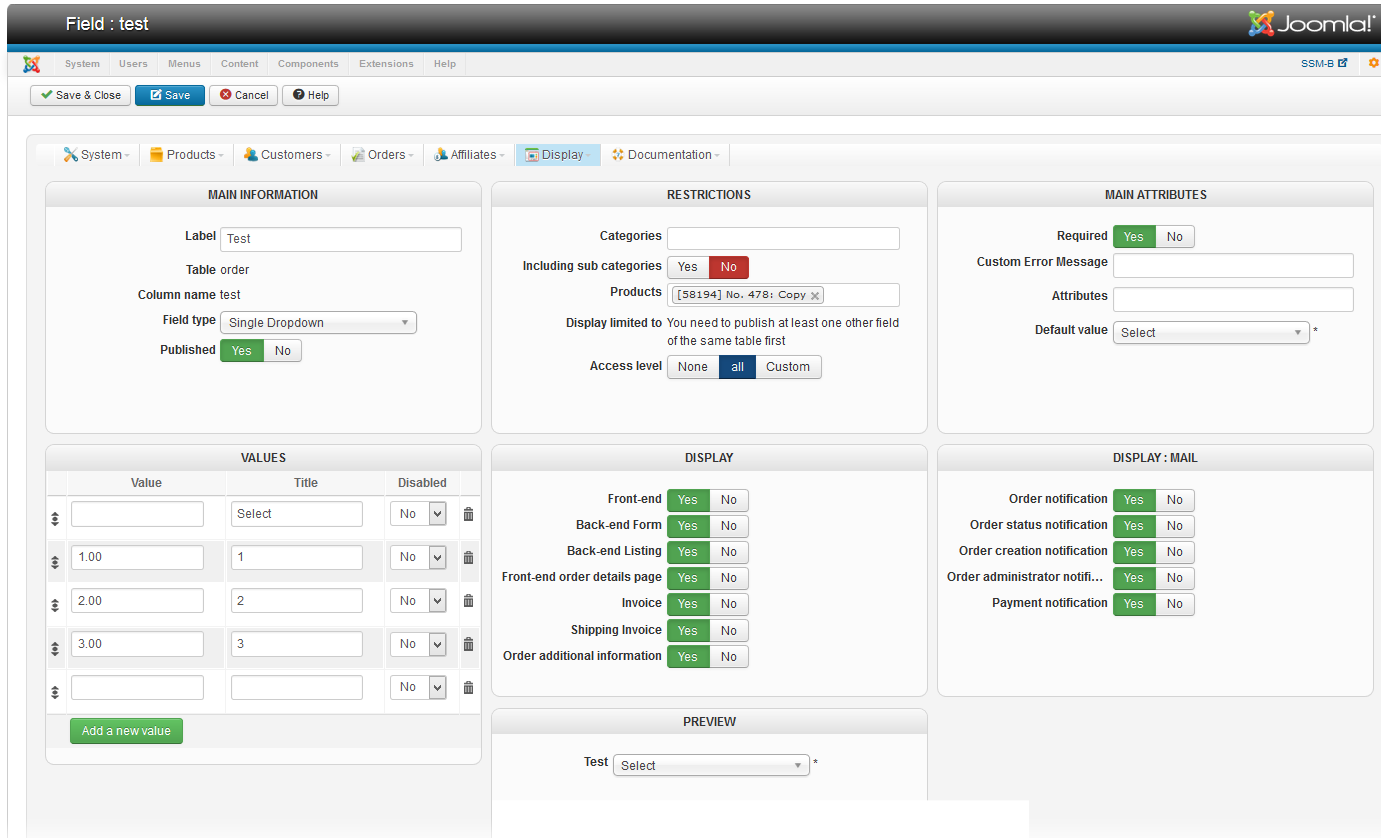1381x838 pixels.
Task: Choose 'Custom' access level
Action: click(x=788, y=367)
